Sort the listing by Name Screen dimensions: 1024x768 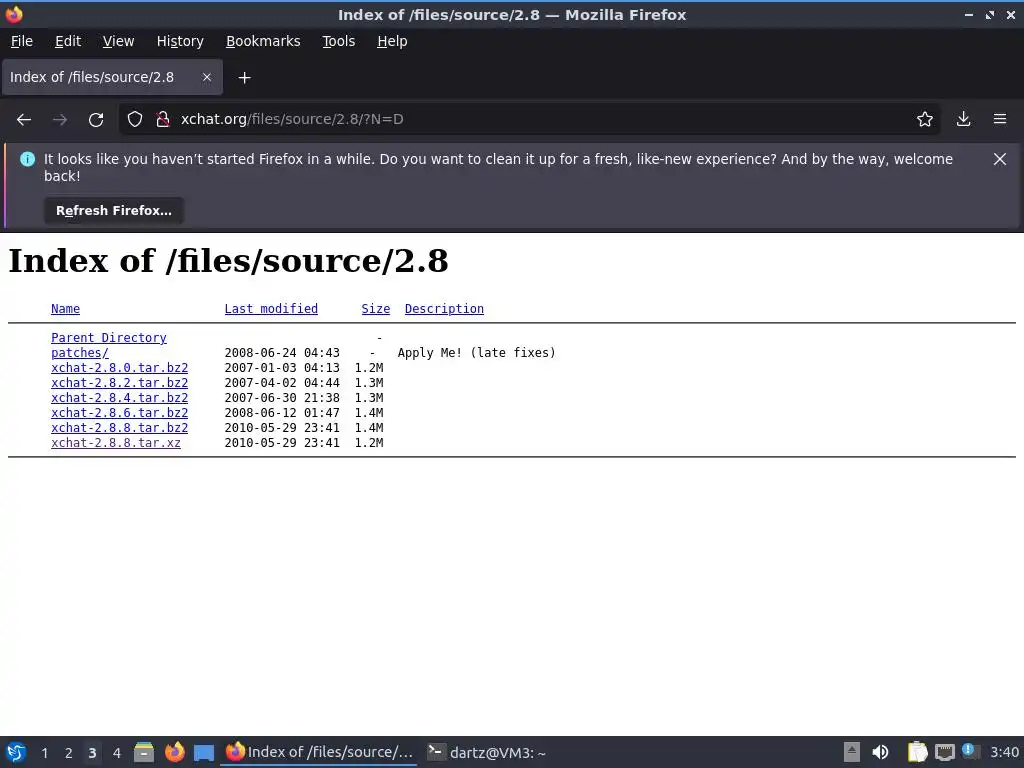point(65,309)
